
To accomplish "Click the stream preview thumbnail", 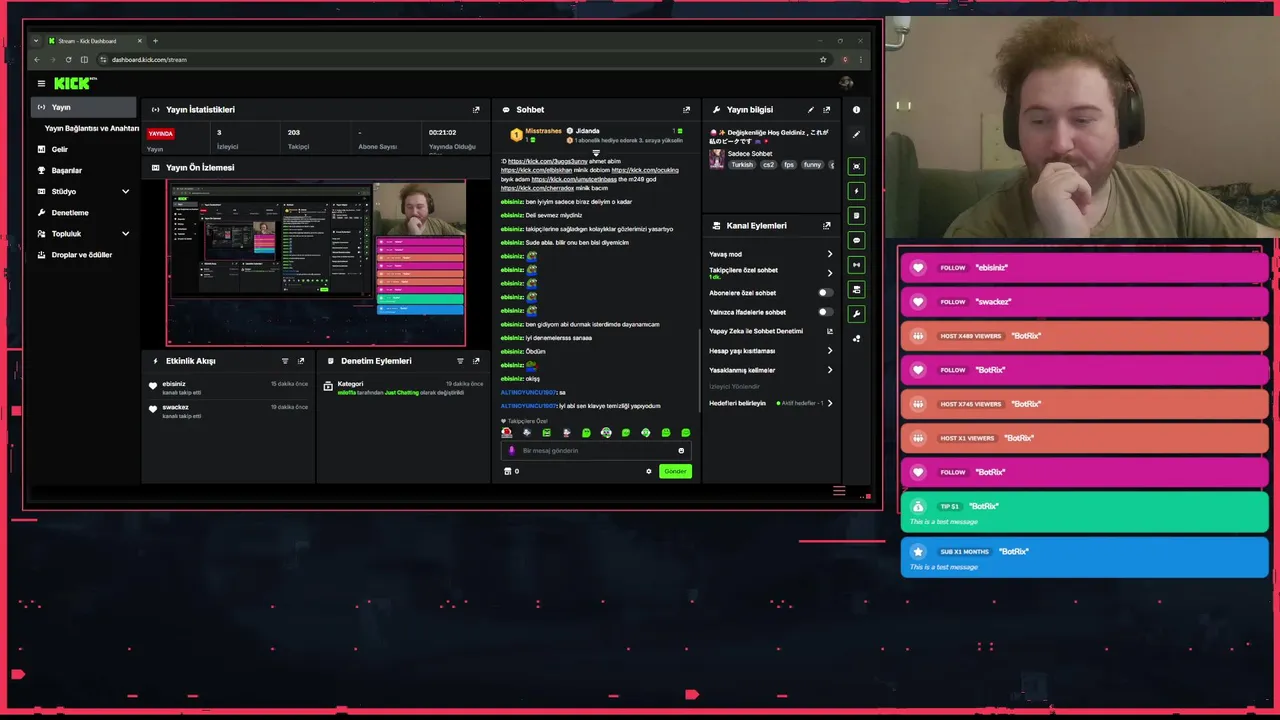I will (316, 263).
